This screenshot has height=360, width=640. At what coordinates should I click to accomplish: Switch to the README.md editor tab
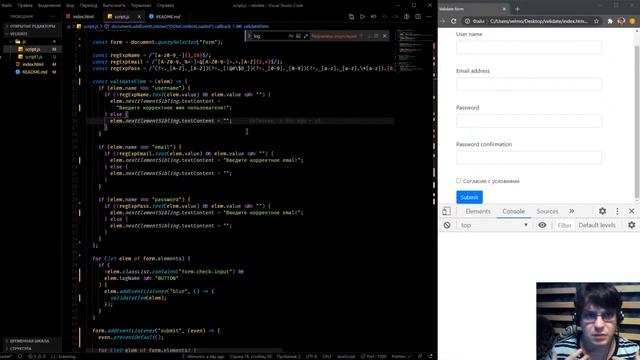point(165,17)
